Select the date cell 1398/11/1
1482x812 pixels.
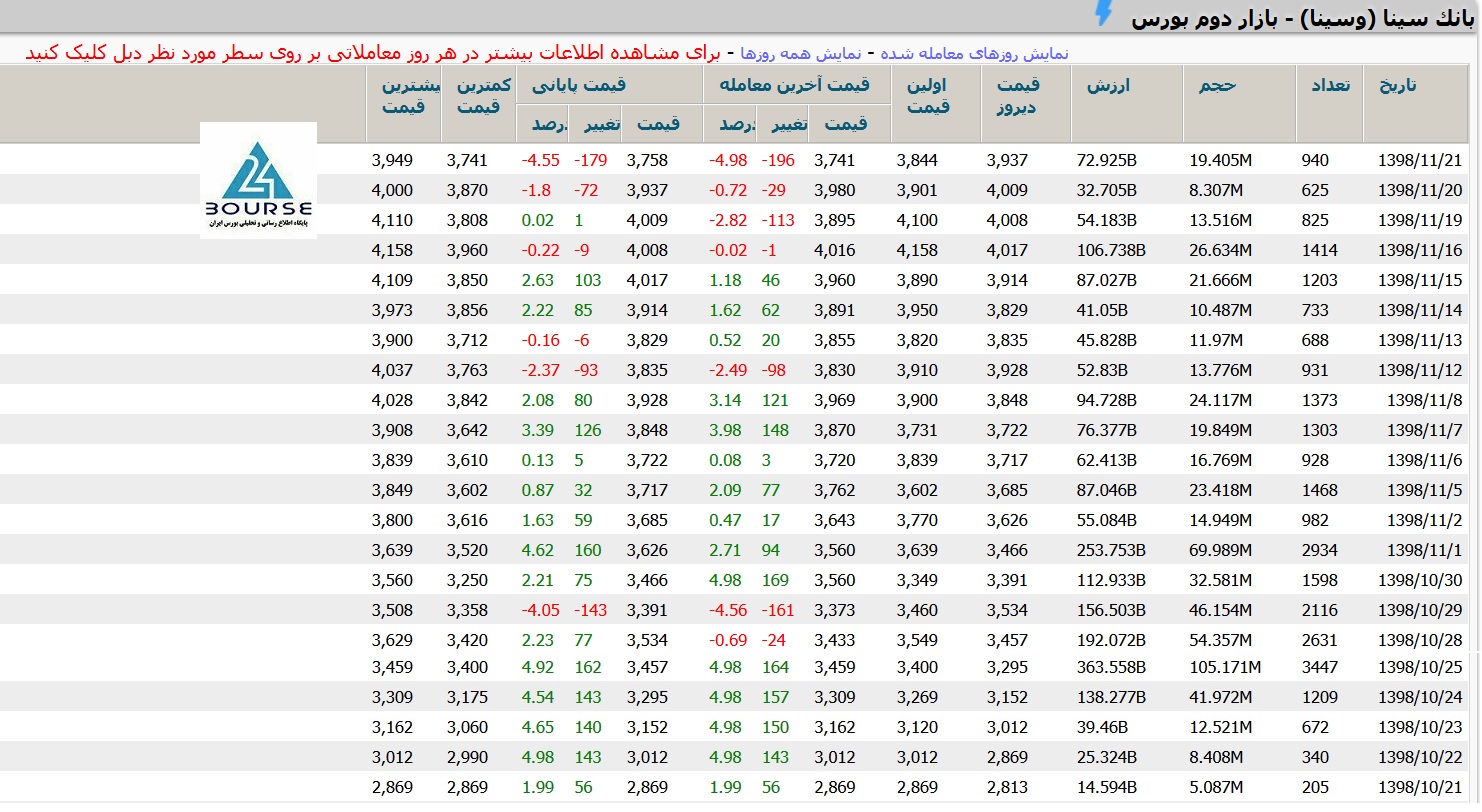click(1424, 550)
